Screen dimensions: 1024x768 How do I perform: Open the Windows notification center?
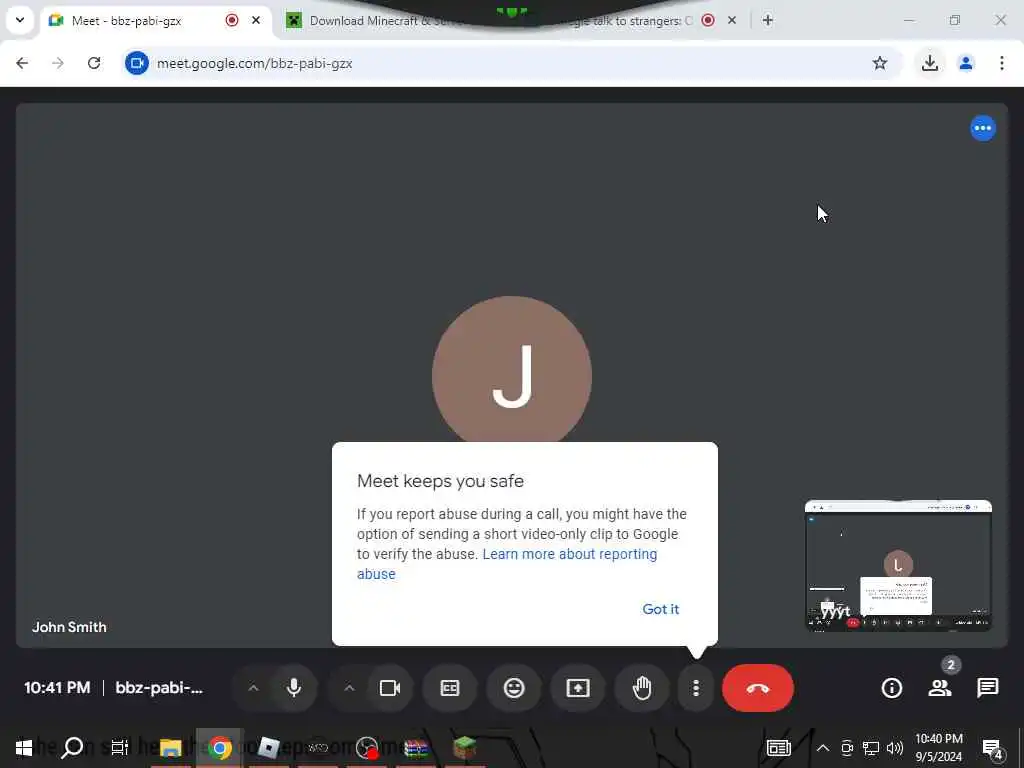[x=992, y=748]
